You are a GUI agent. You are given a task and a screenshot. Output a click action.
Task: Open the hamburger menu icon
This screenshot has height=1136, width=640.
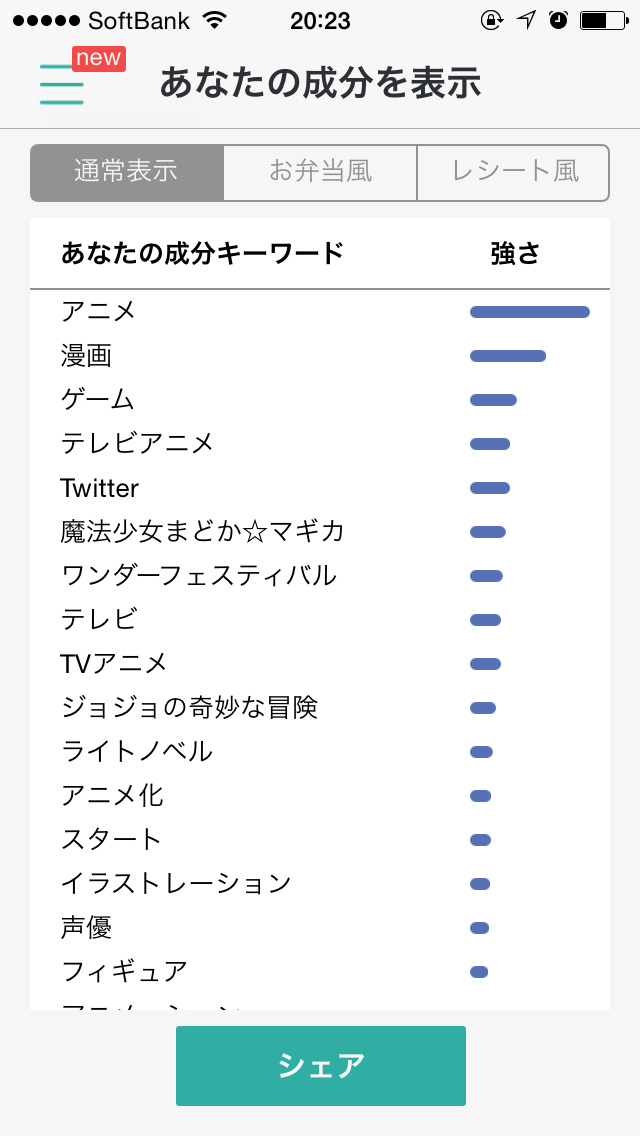[61, 84]
